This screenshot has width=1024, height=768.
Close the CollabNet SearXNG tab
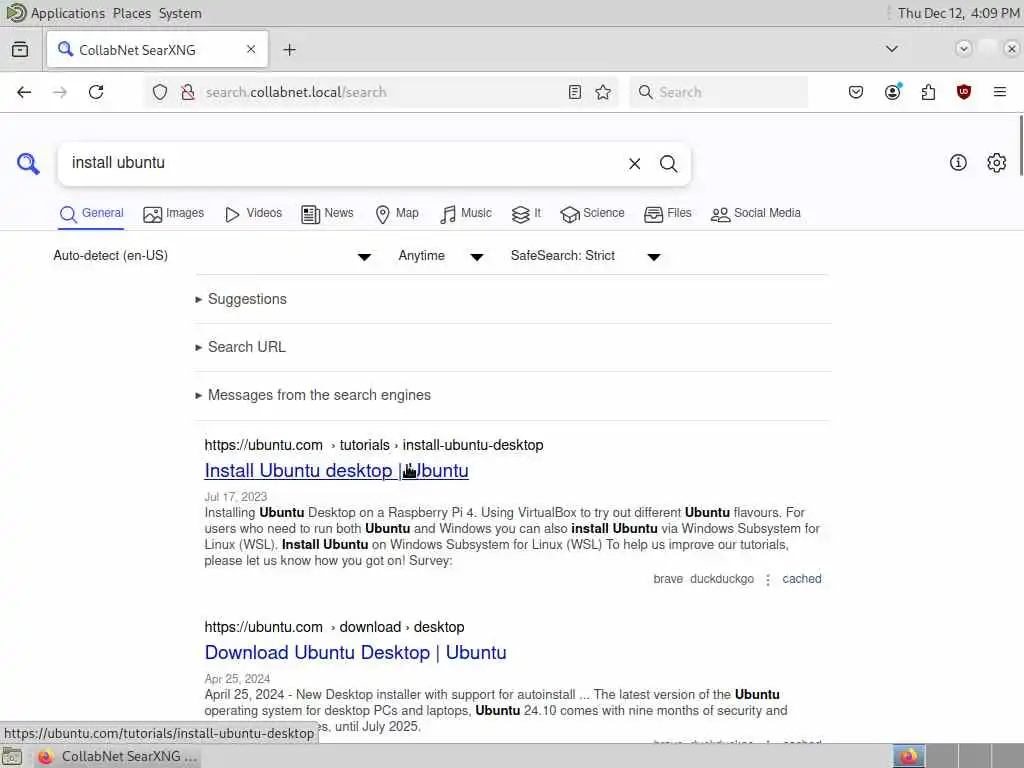(x=251, y=49)
